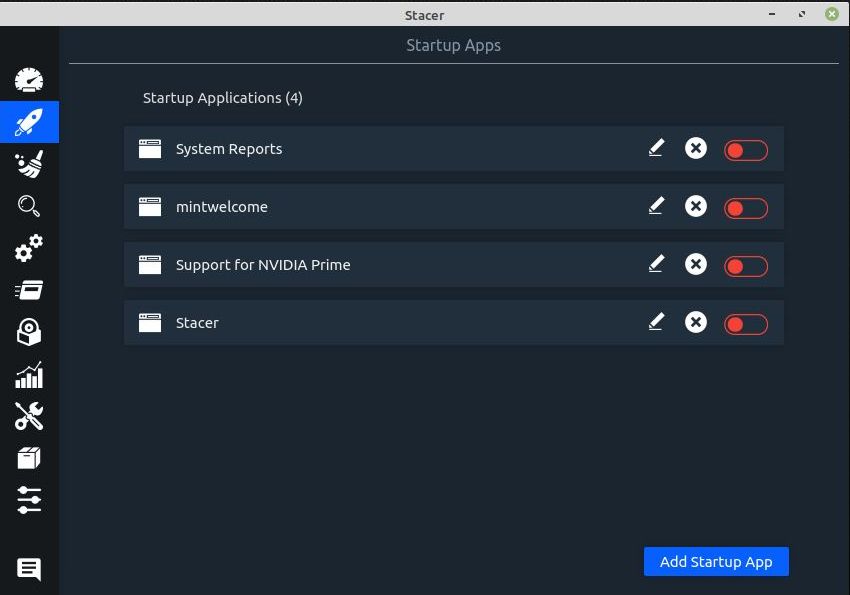The height and width of the screenshot is (595, 850).
Task: Delete the mintwelcome startup entry
Action: (x=696, y=206)
